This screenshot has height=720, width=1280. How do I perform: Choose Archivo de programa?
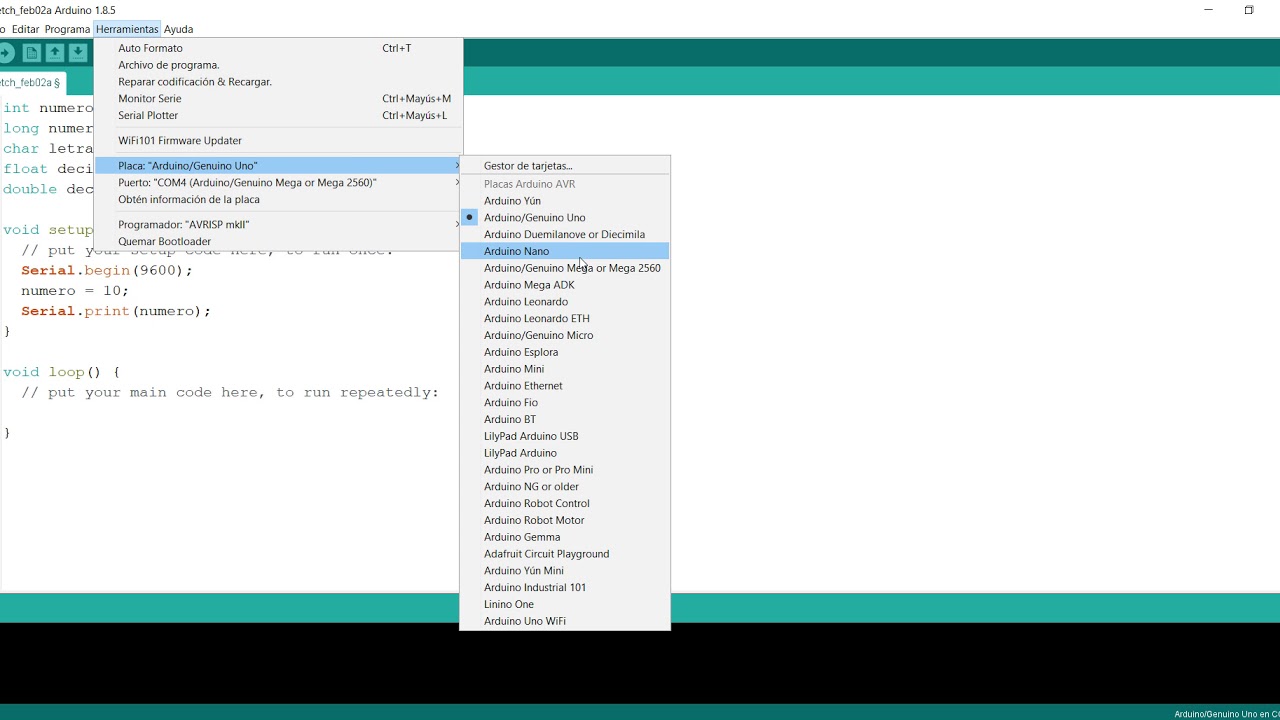278,65
